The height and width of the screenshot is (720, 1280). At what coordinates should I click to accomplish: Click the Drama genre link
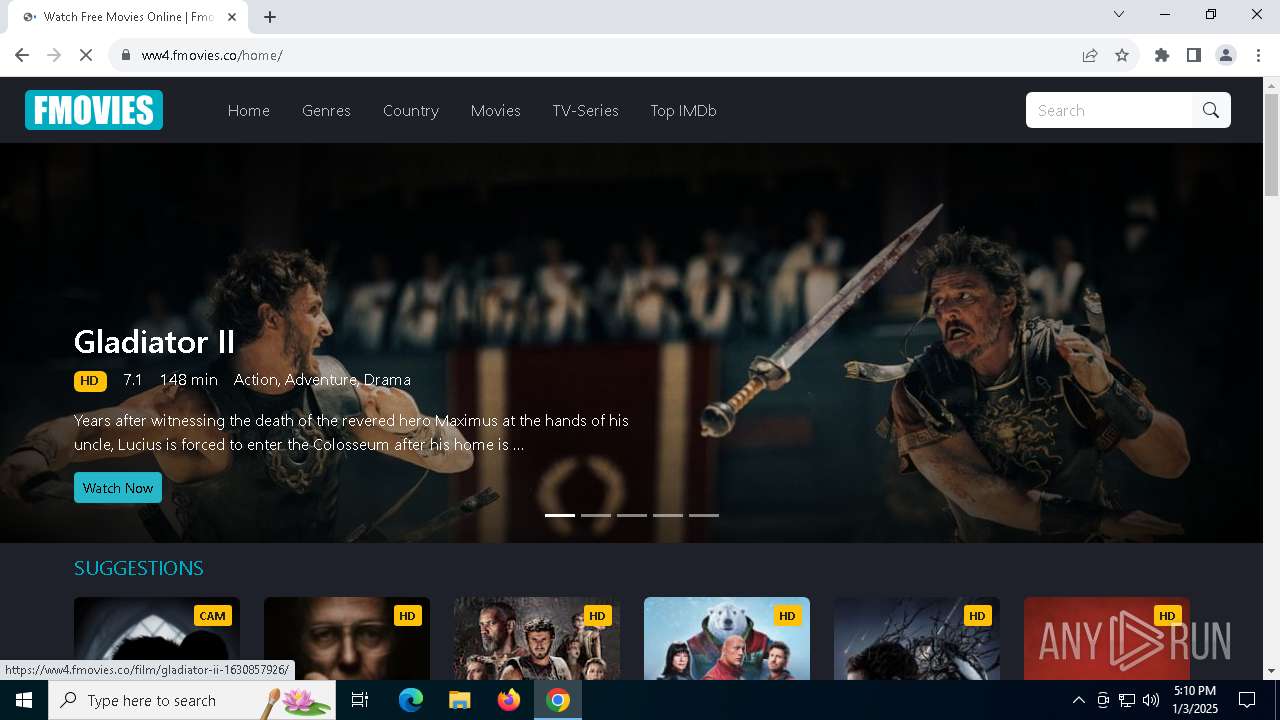[x=387, y=380]
